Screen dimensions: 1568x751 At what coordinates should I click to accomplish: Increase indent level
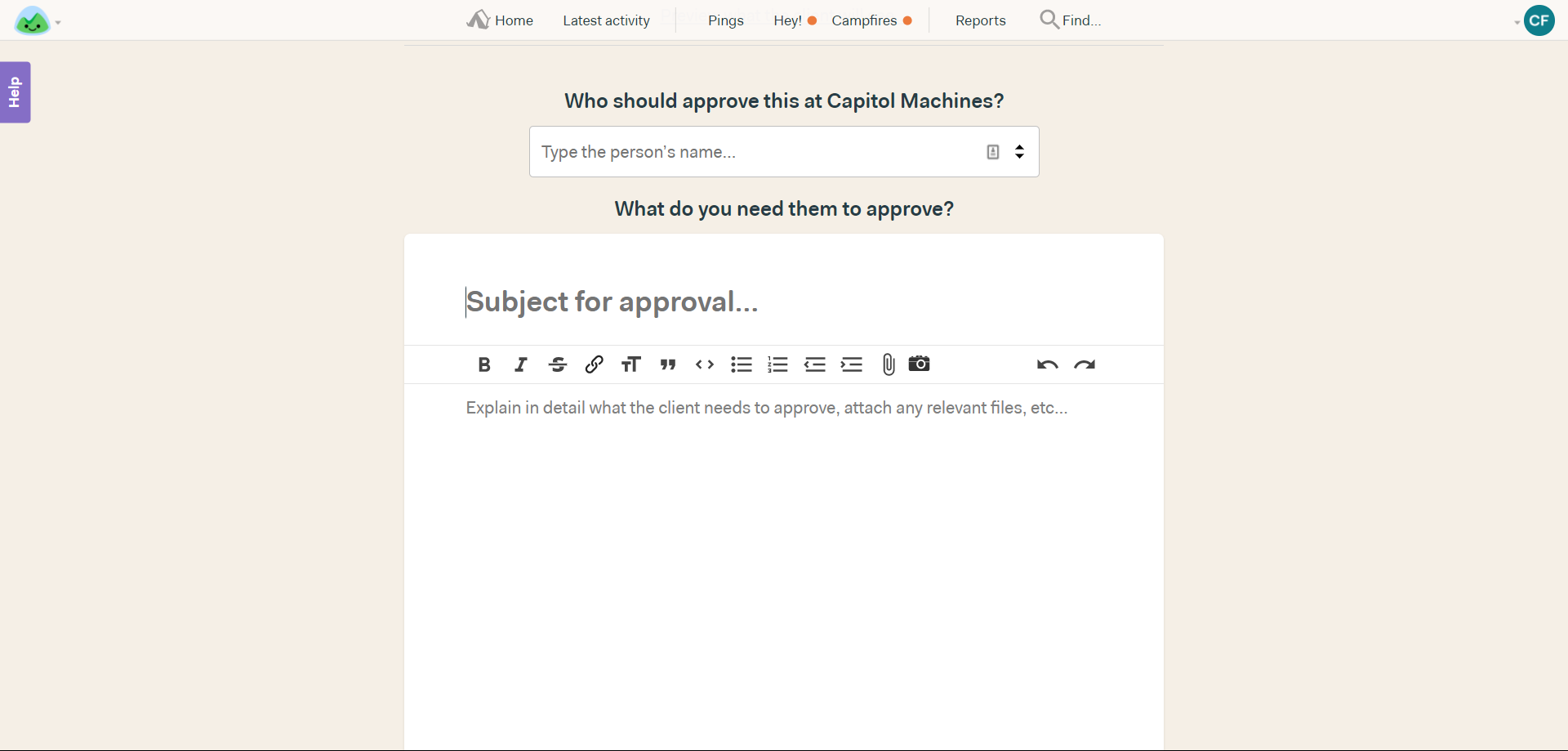click(x=852, y=364)
